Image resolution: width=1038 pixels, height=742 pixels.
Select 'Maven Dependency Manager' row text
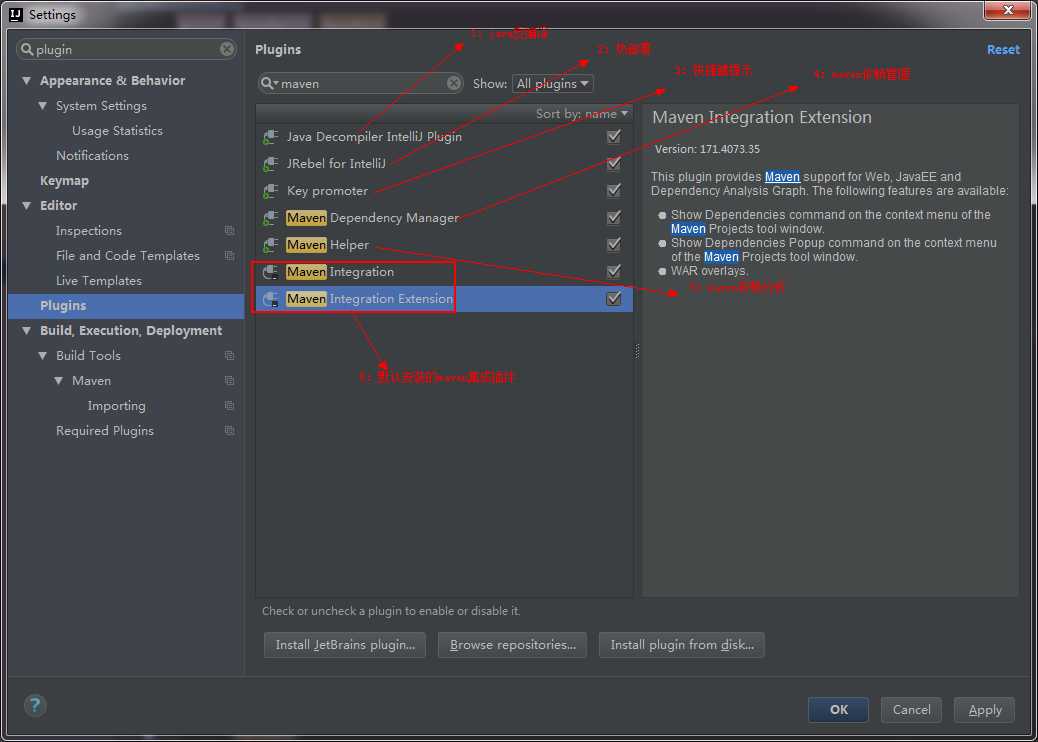point(373,218)
